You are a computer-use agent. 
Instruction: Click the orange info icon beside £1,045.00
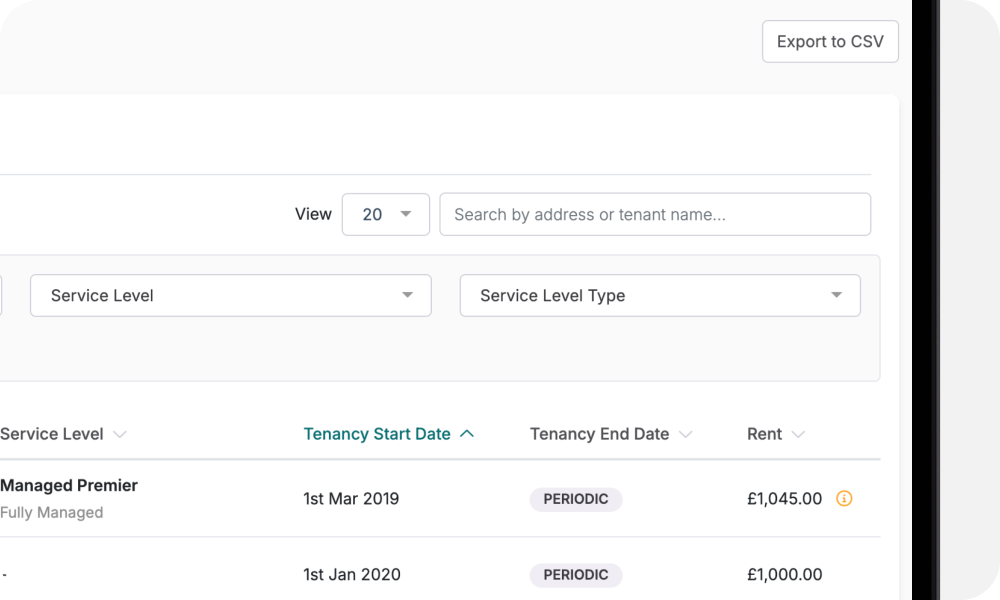click(x=845, y=499)
